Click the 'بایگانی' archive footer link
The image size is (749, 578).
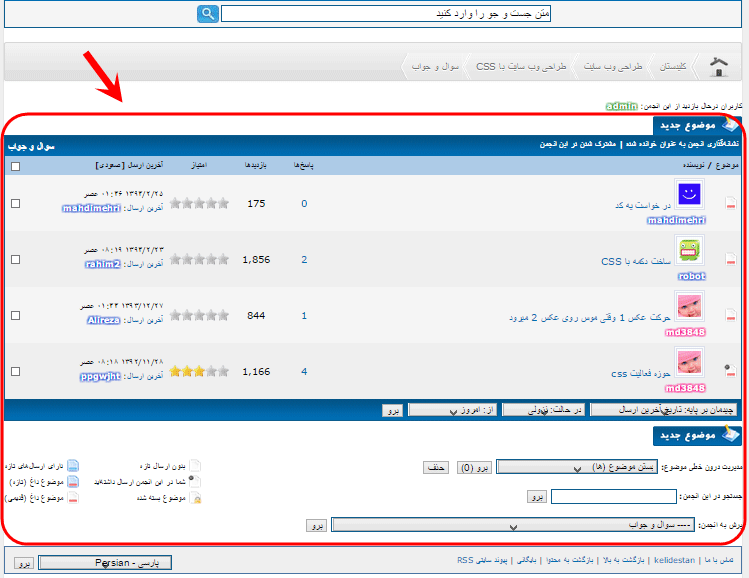[x=527, y=560]
